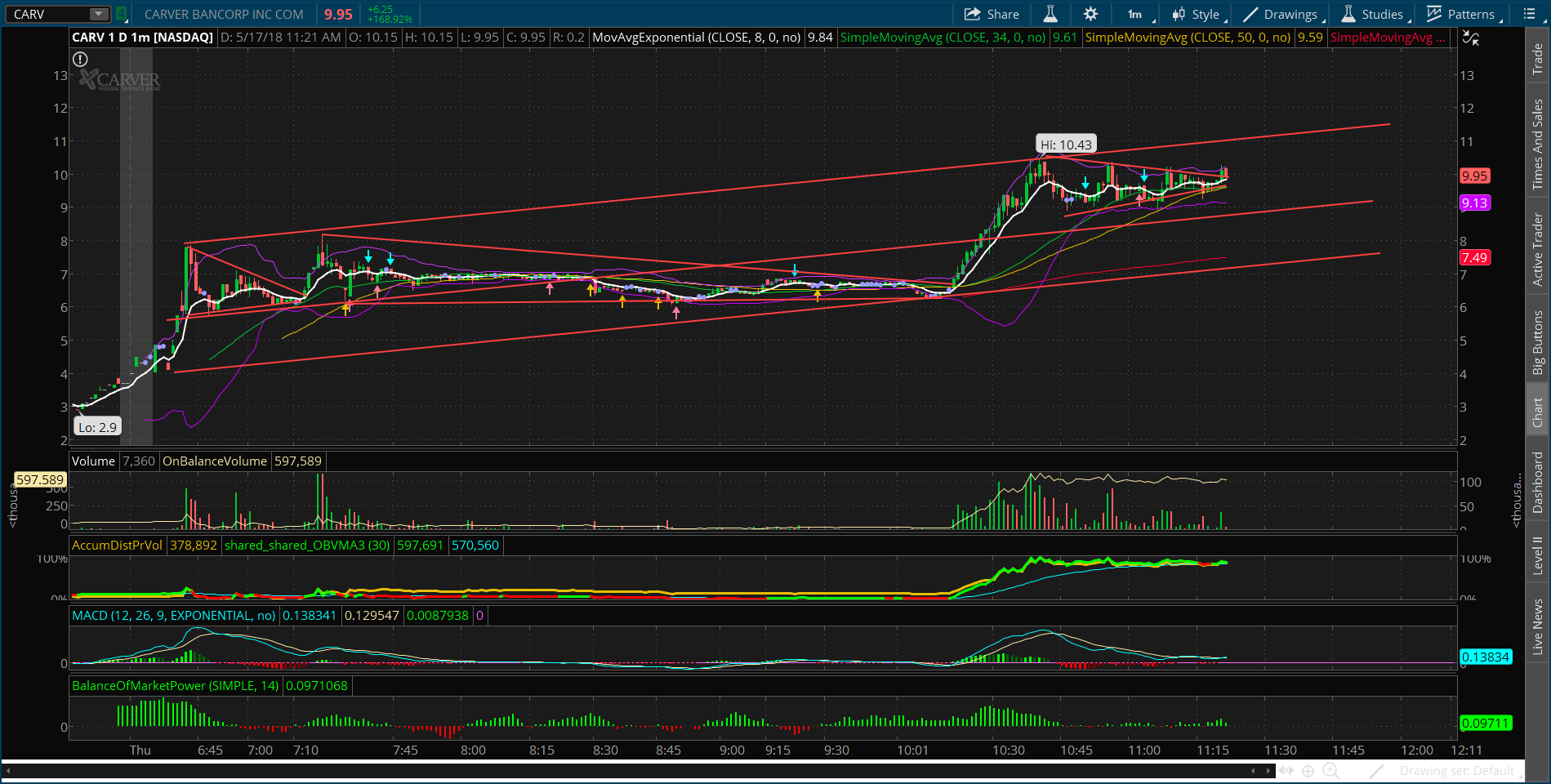
Task: Open the flask Edit Studies icon
Action: (1050, 14)
